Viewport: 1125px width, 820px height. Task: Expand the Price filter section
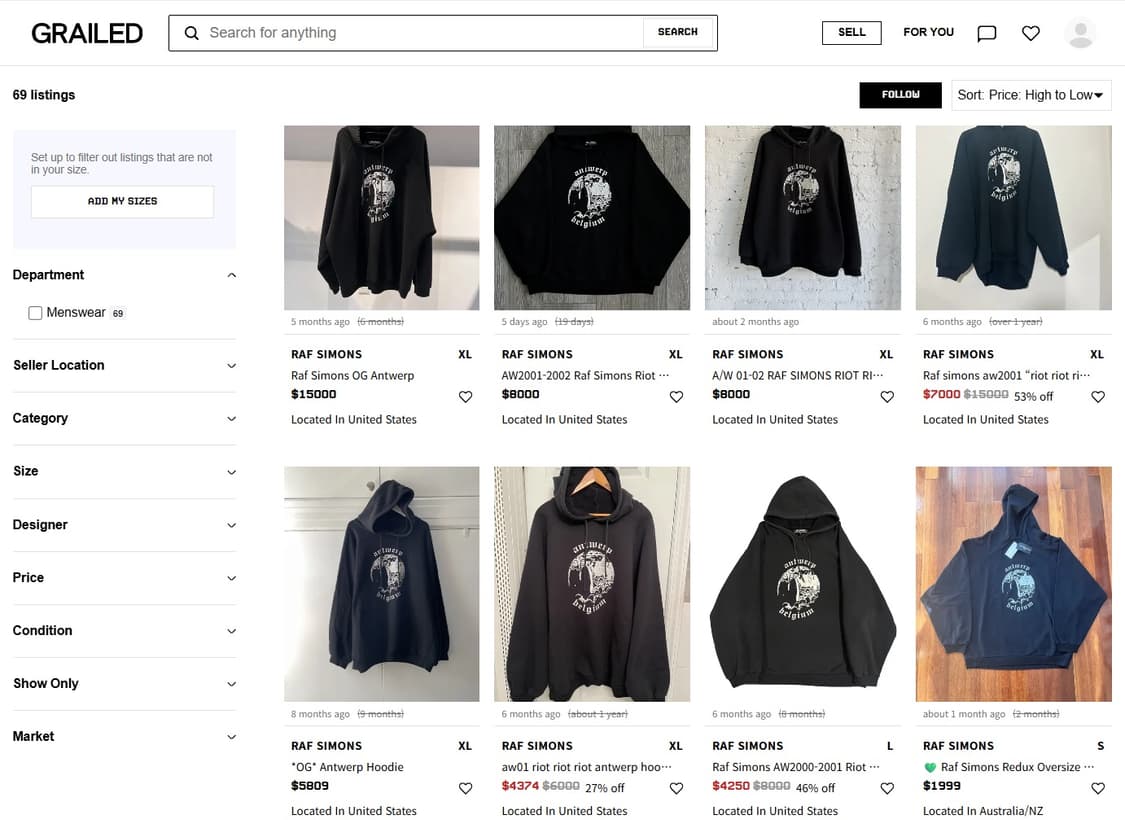[124, 577]
